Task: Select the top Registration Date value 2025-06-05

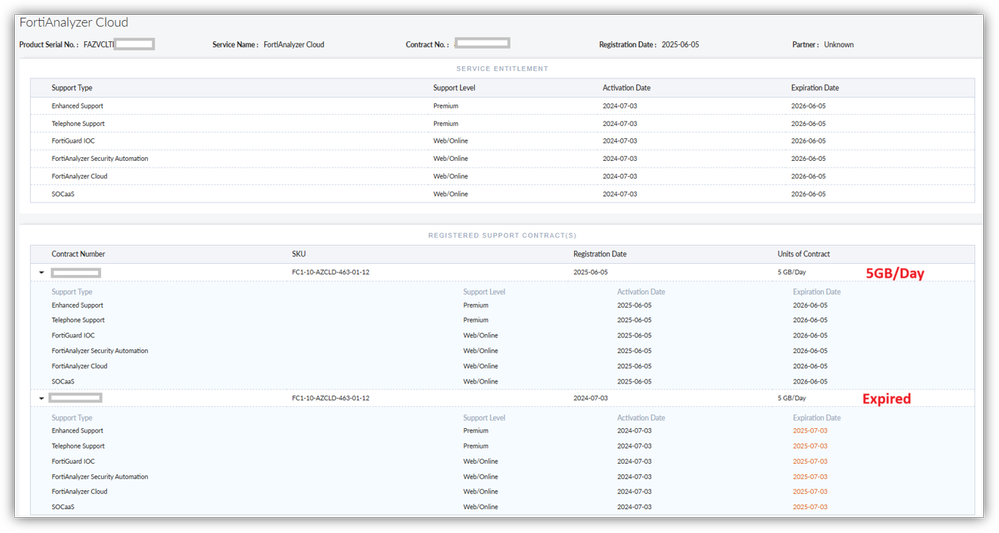Action: click(x=680, y=45)
